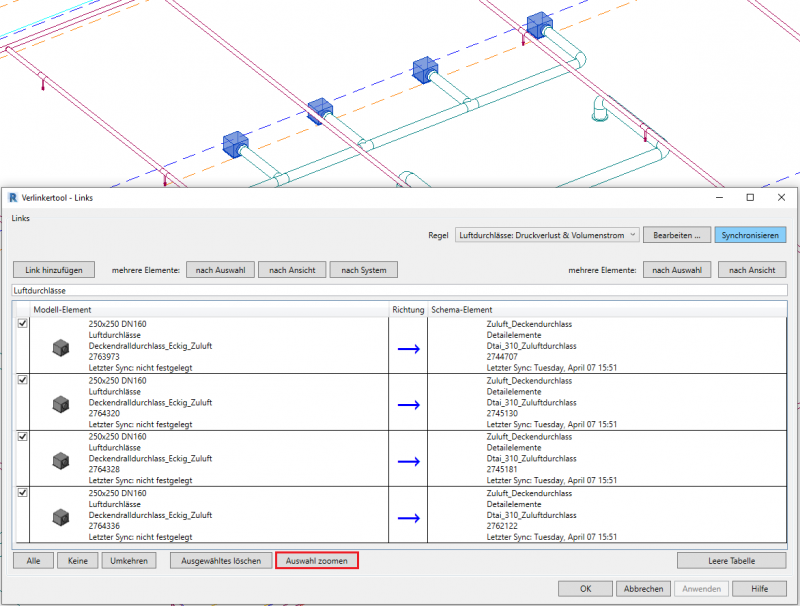This screenshot has height=606, width=800.
Task: Click the air outlet icon for element 2763973
Action: coord(61,347)
